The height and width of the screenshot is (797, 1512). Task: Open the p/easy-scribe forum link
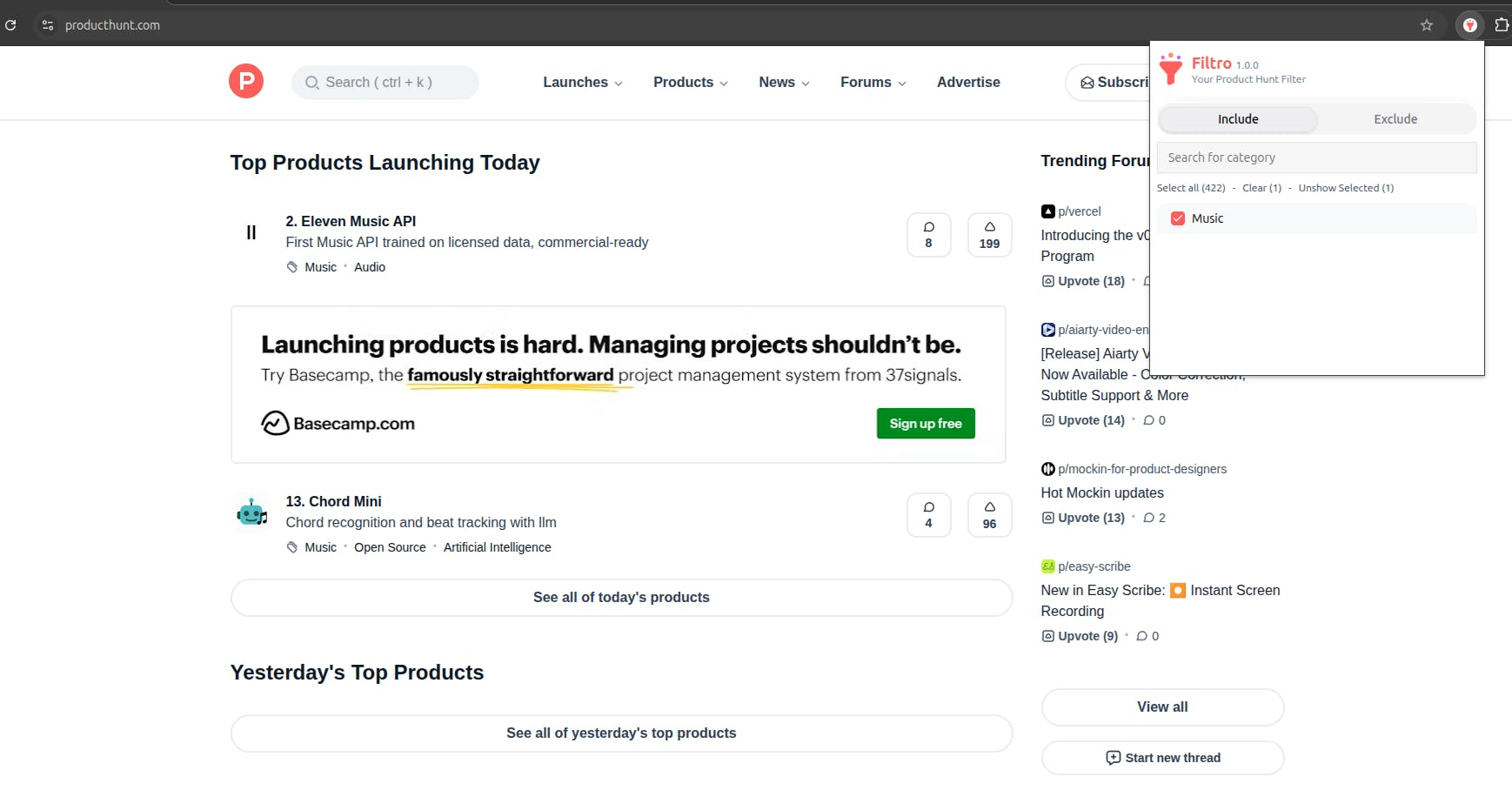1094,566
